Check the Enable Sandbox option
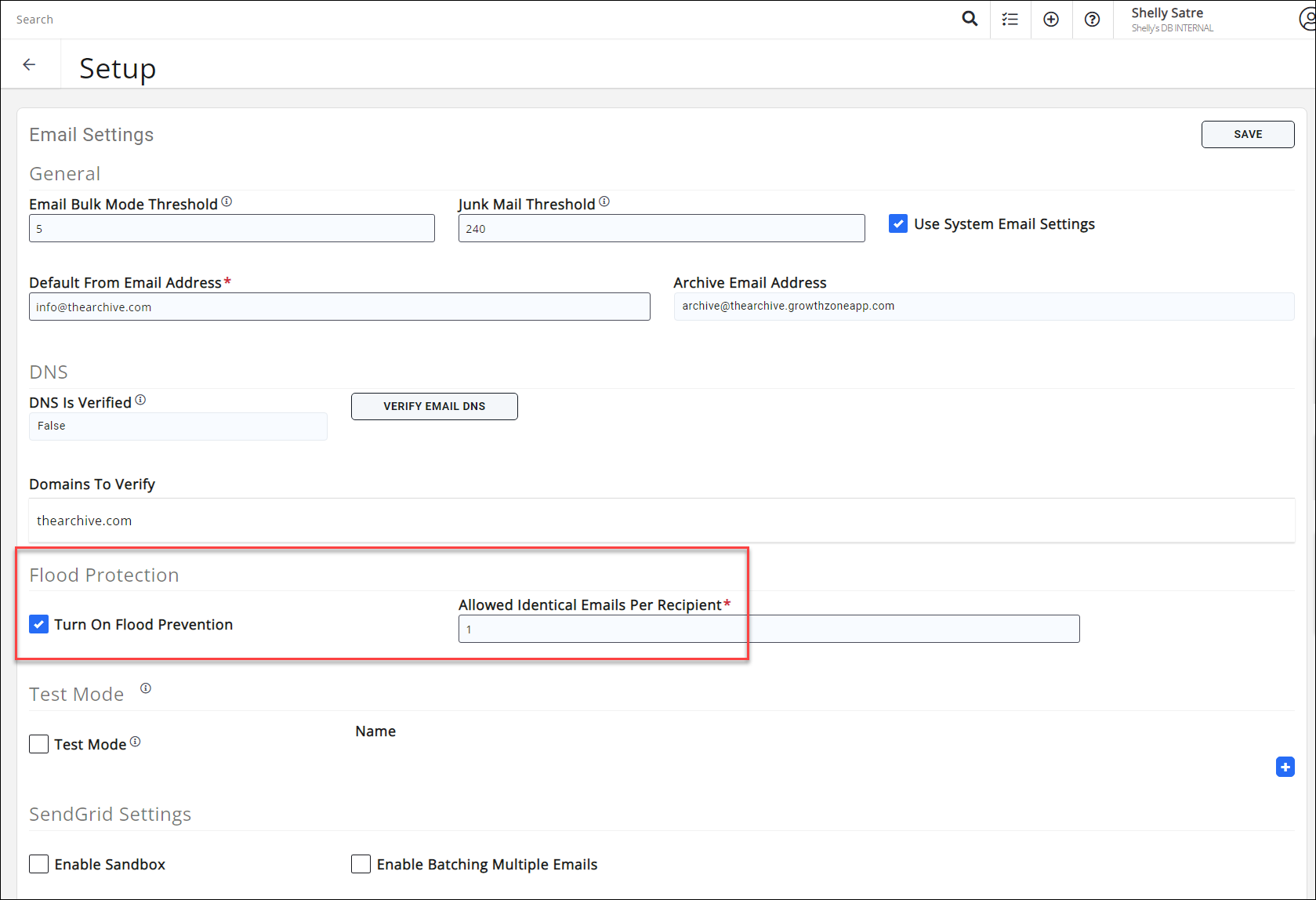Screen dimensions: 1316x900 [38, 864]
